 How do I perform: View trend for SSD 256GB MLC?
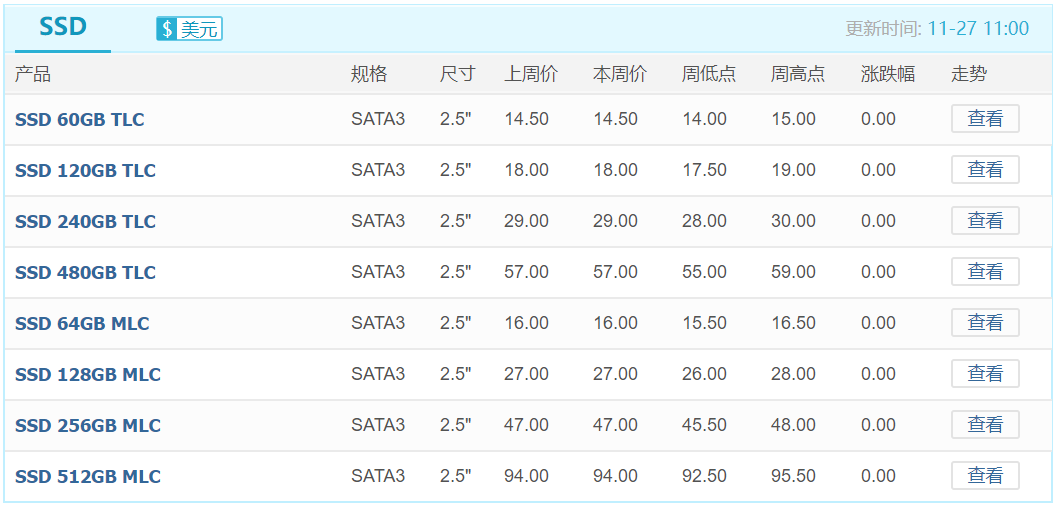(985, 425)
